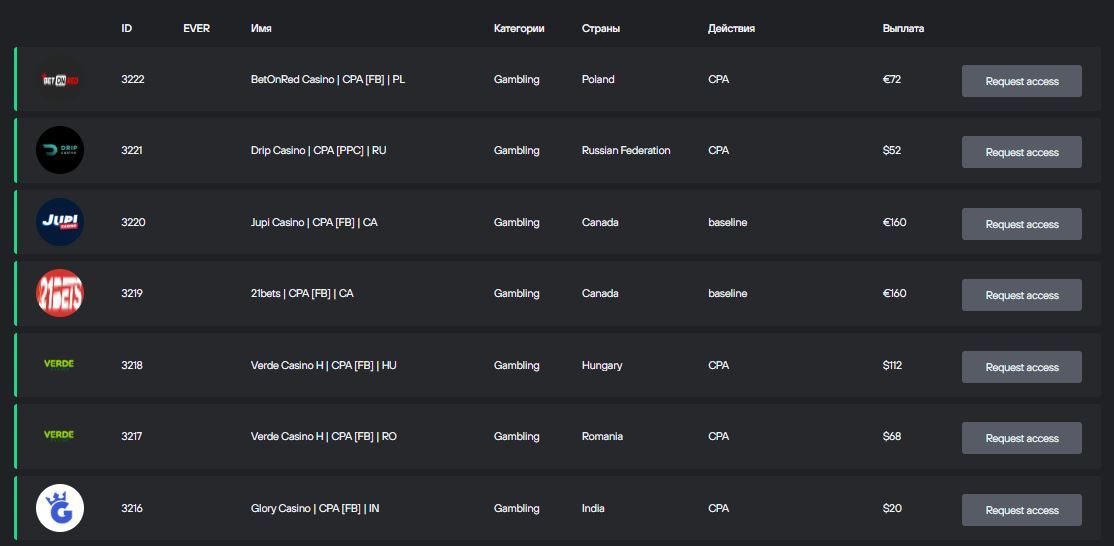Open the Glory Casino crown logo
Image resolution: width=1114 pixels, height=546 pixels.
[x=60, y=508]
